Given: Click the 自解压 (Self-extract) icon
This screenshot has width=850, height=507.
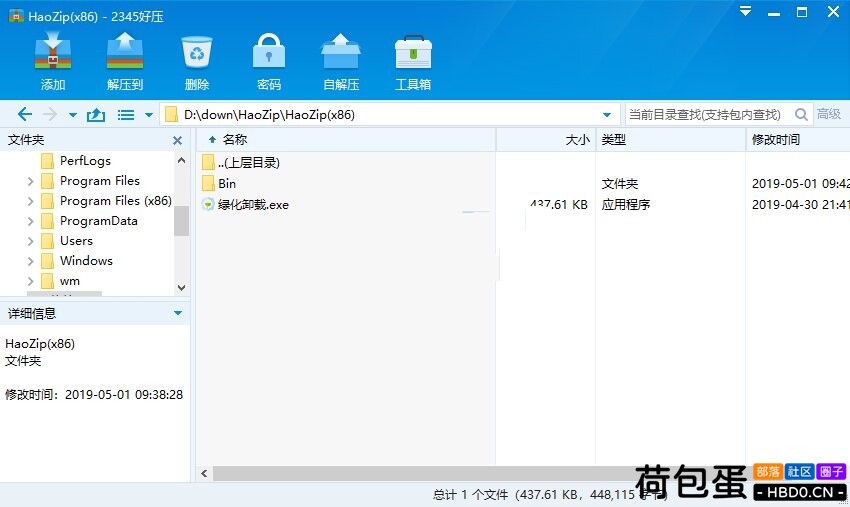Looking at the screenshot, I should coord(341,51).
